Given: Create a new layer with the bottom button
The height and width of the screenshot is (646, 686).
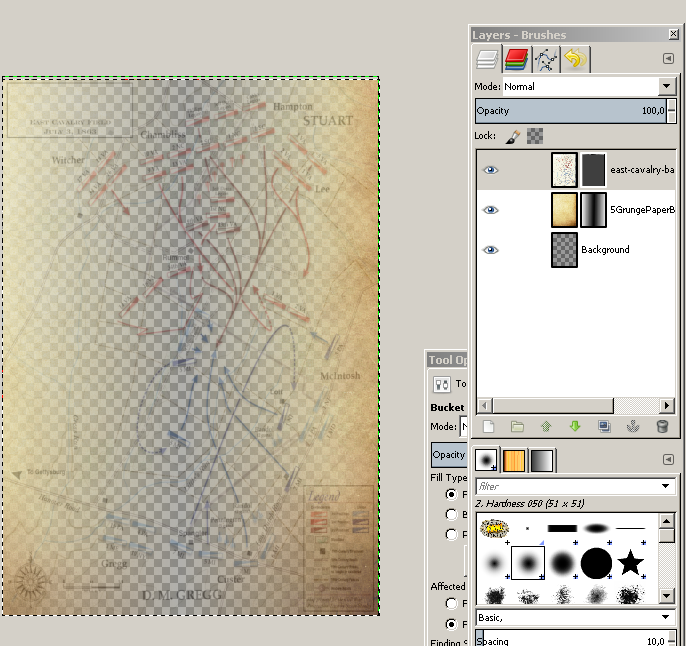Looking at the screenshot, I should (x=489, y=426).
